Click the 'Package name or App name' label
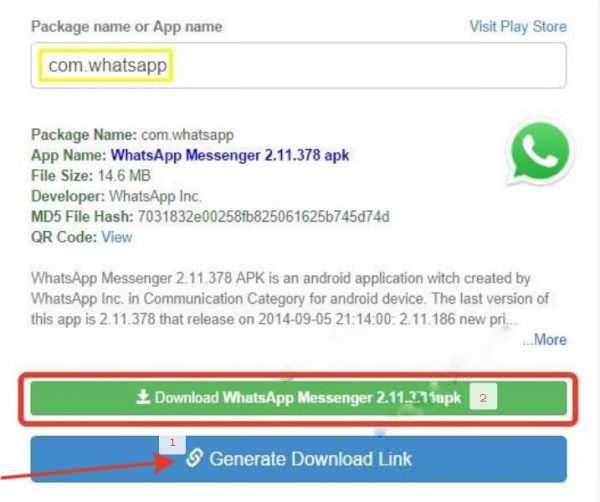This screenshot has width=600, height=502. (x=127, y=27)
